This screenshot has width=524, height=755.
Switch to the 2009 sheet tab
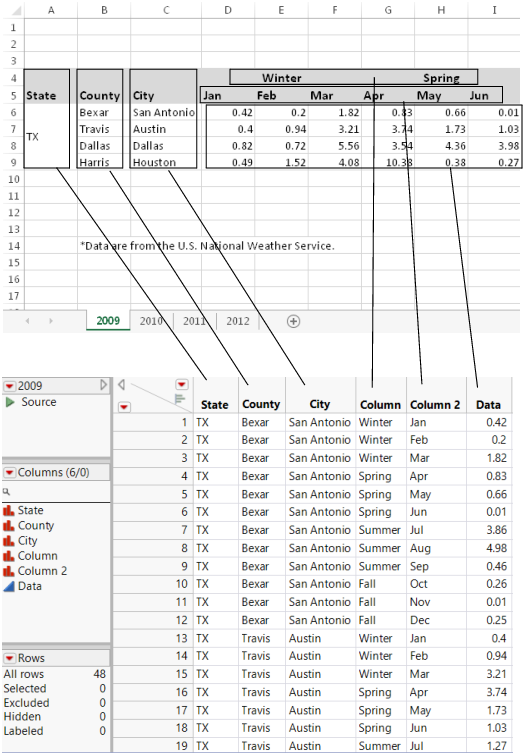pyautogui.click(x=108, y=321)
